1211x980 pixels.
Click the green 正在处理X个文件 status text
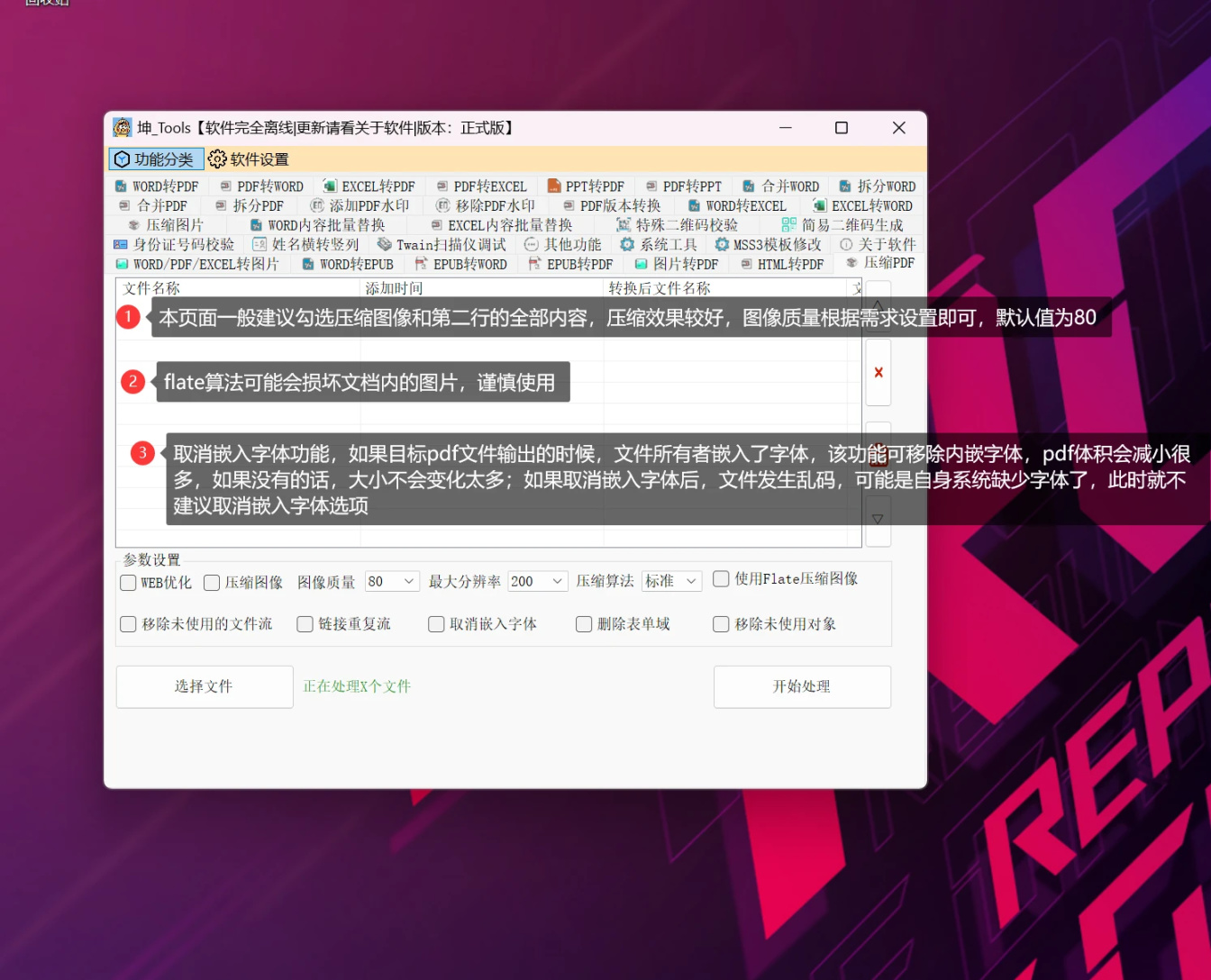pos(357,686)
